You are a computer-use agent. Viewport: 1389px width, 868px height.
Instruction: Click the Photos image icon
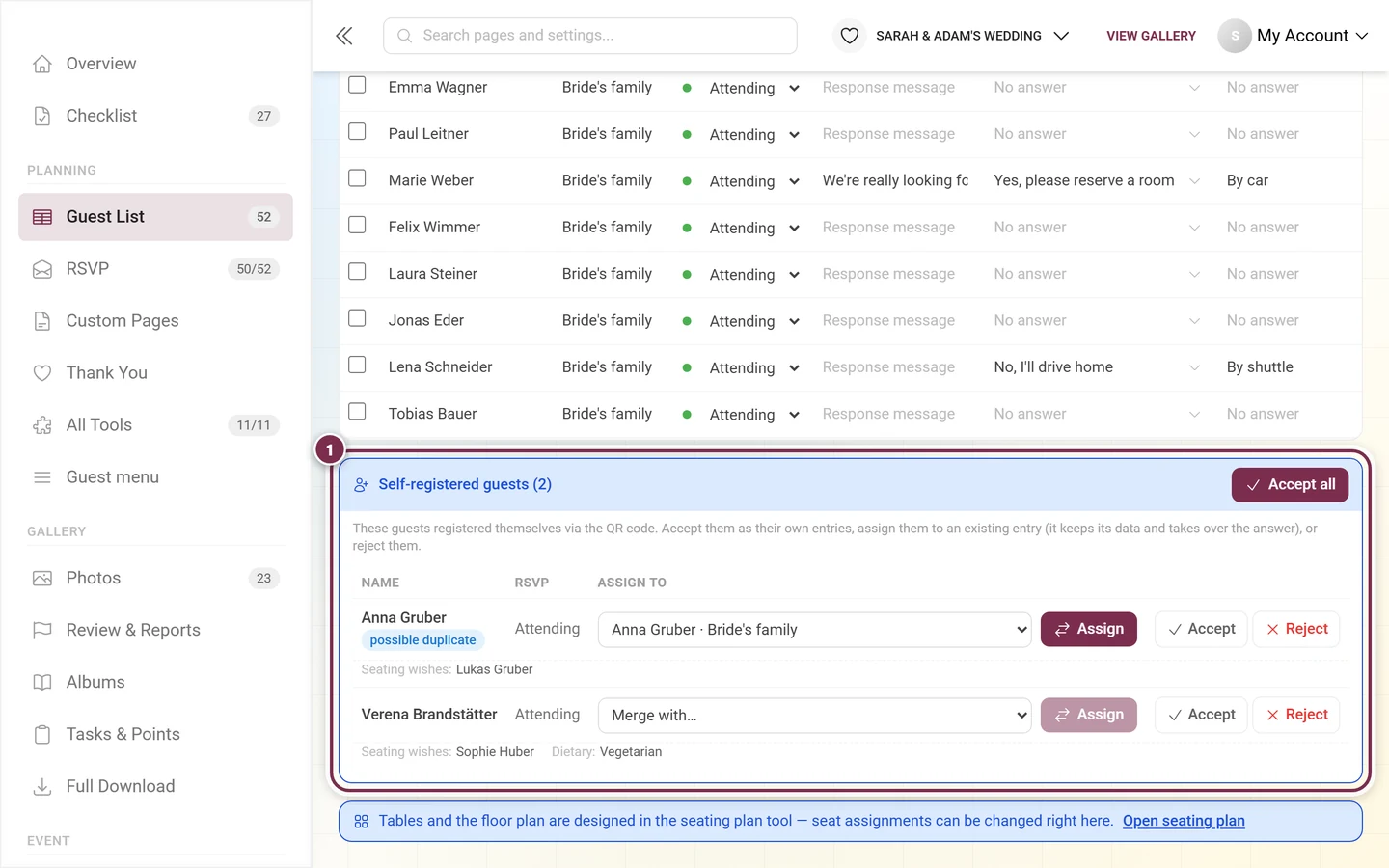pyautogui.click(x=42, y=579)
